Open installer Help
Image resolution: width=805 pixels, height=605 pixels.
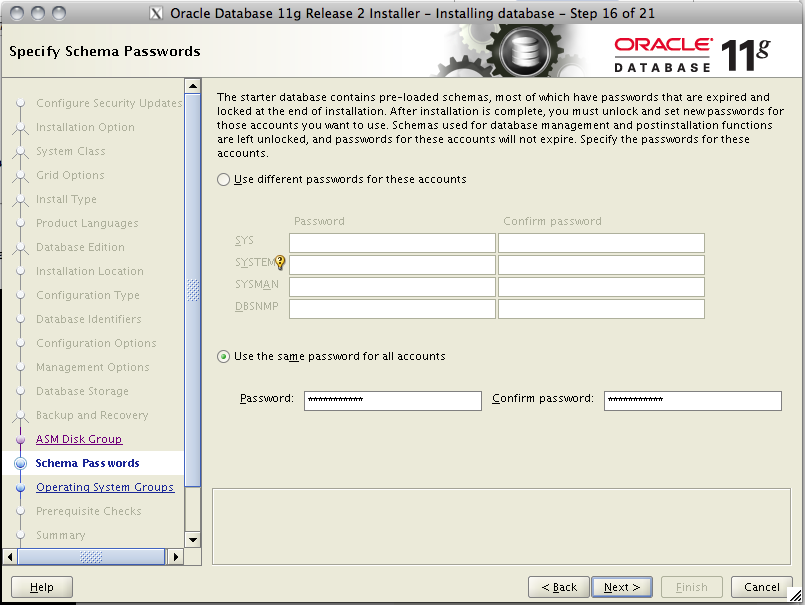coord(42,587)
